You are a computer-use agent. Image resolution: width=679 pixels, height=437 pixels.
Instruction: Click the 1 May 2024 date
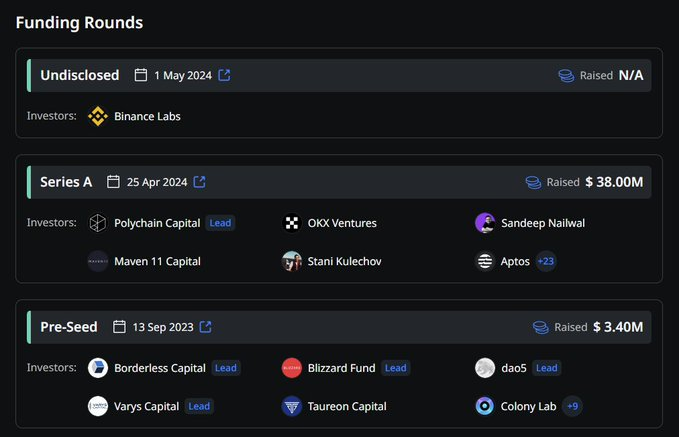pyautogui.click(x=183, y=75)
